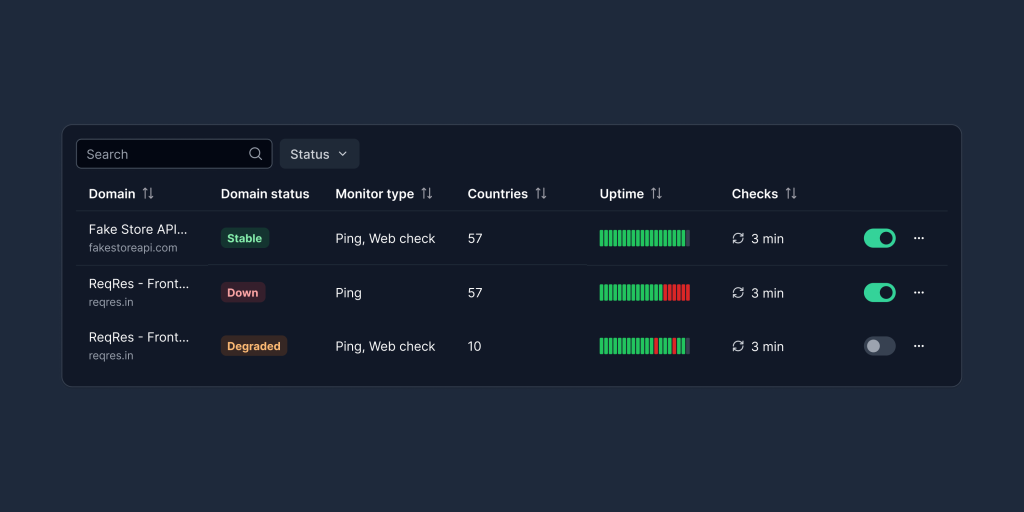Open the Status filter dropdown
This screenshot has width=1024, height=512.
pos(319,154)
